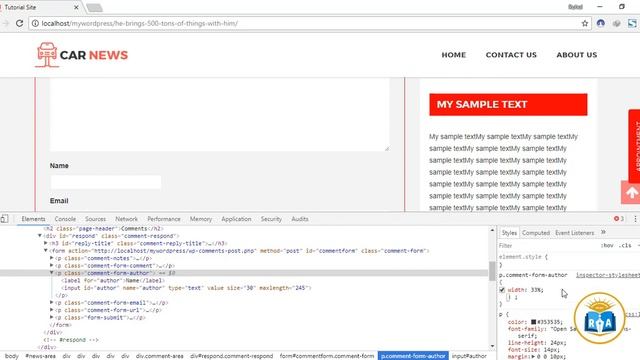This screenshot has height=360, width=640.
Task: Expand the p comment-form-url node
Action: coord(52,309)
